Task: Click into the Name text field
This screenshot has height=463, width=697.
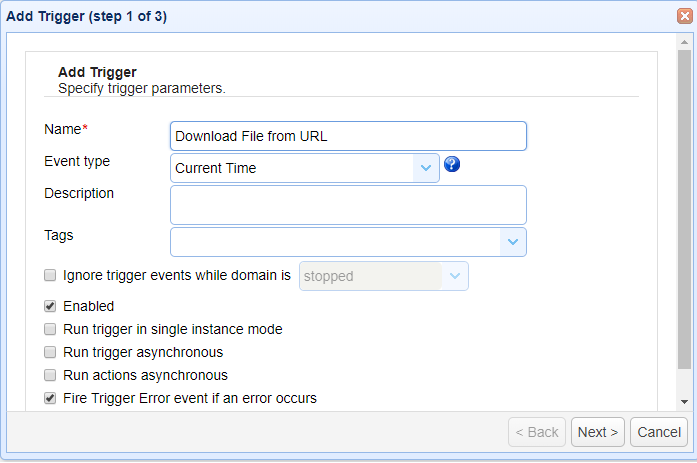Action: point(348,136)
